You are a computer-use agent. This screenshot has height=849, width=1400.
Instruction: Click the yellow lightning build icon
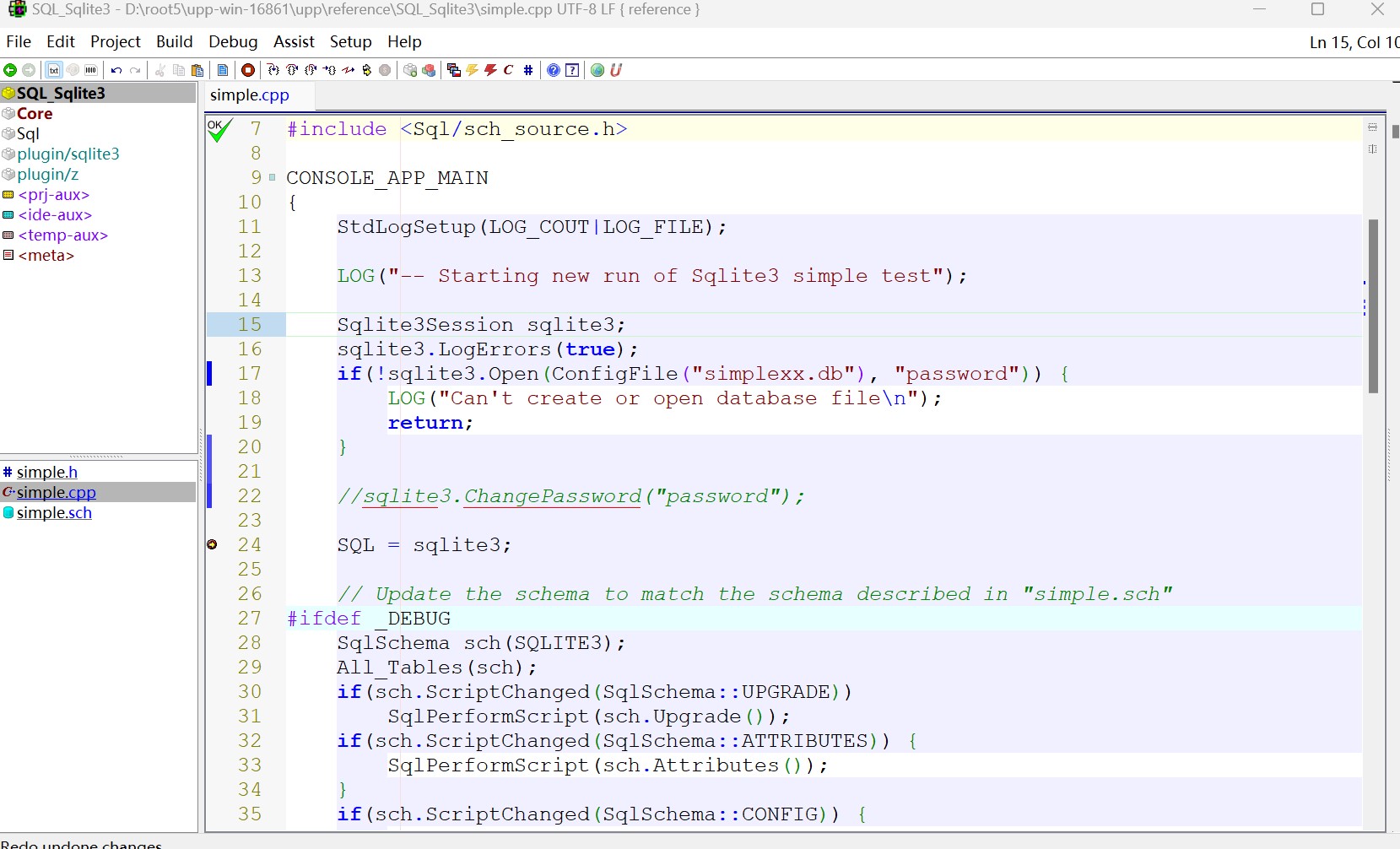pyautogui.click(x=473, y=70)
